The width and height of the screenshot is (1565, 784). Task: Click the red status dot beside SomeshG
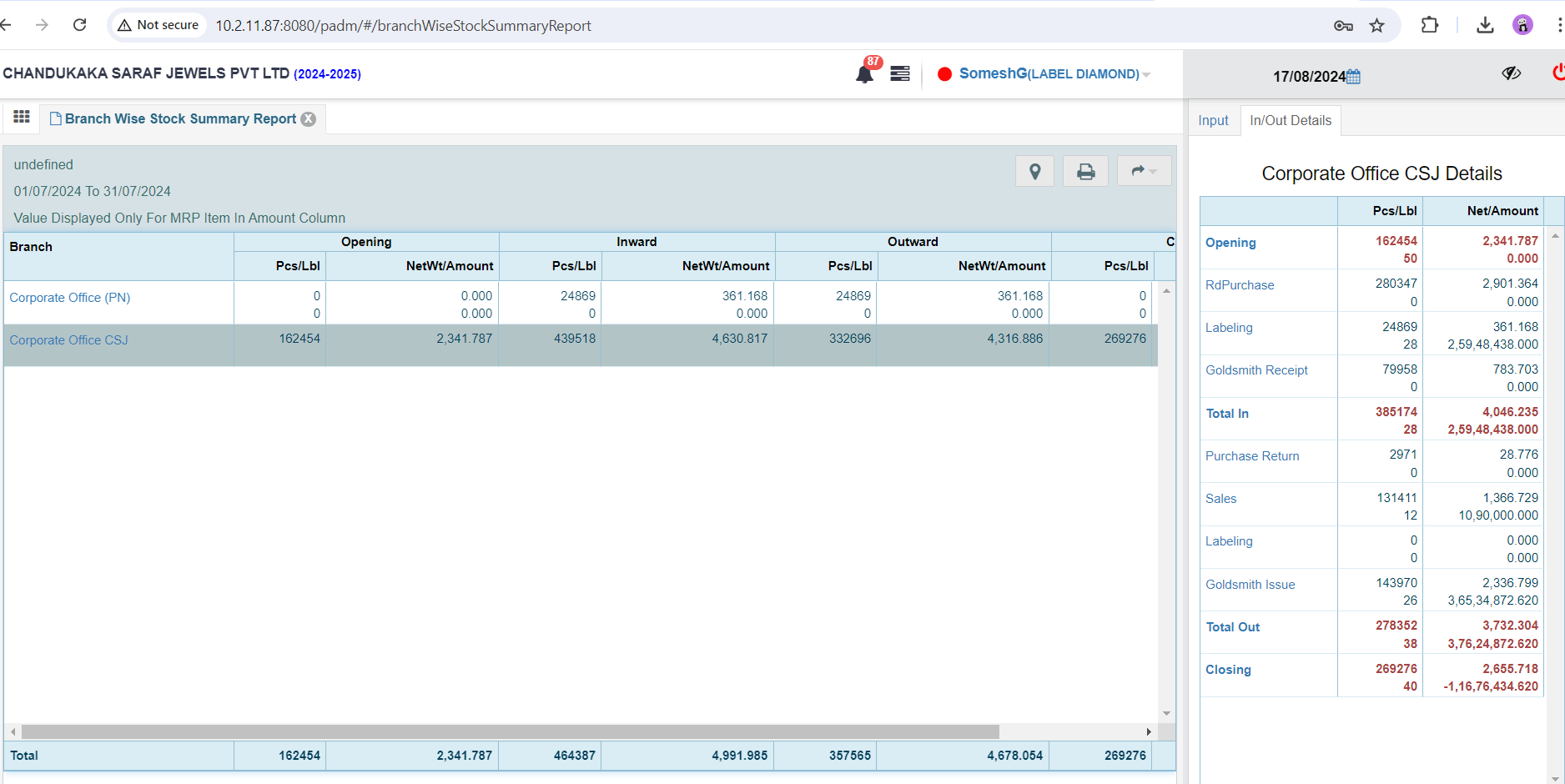[944, 74]
